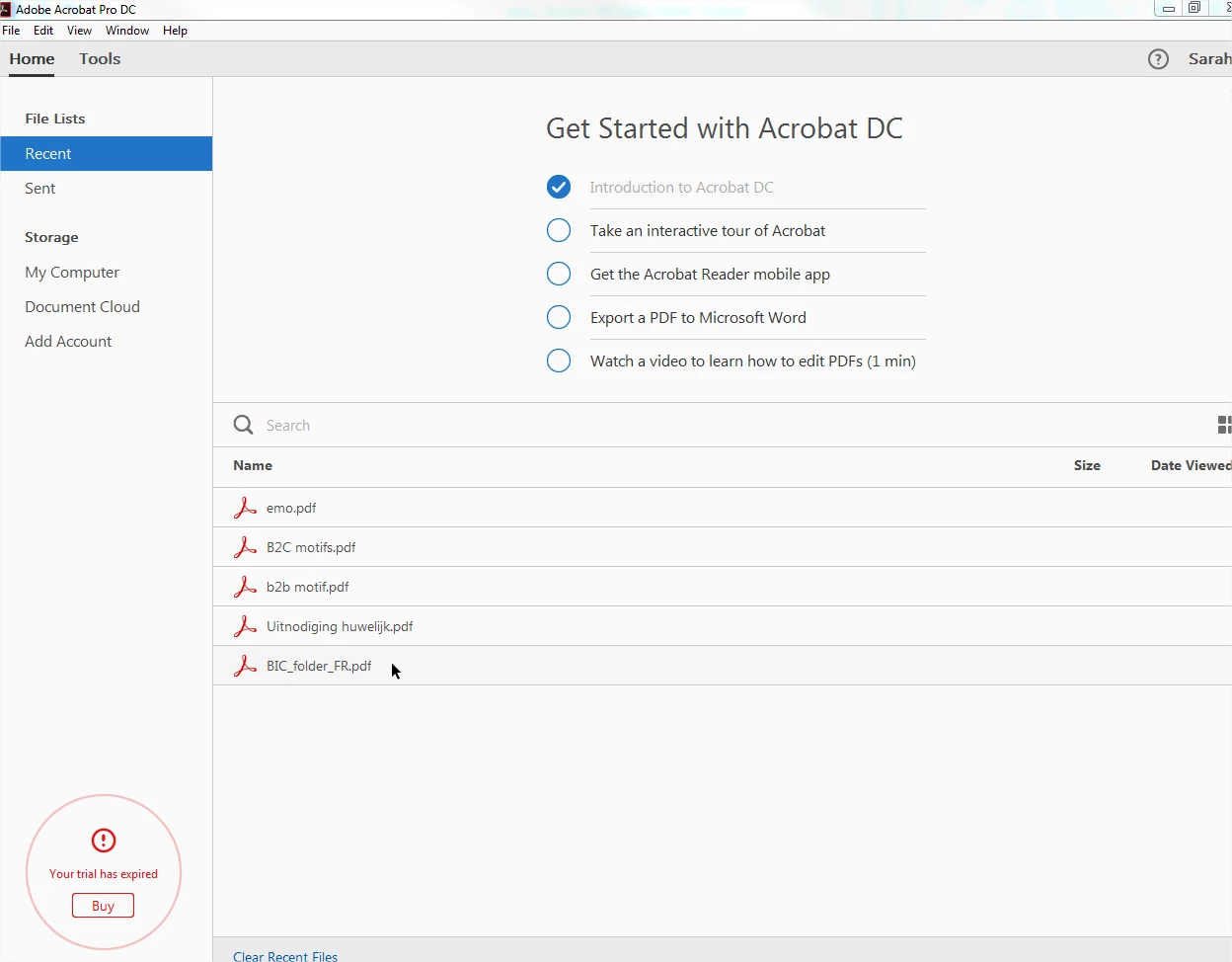Check the Export a PDF to Word circle

point(559,317)
